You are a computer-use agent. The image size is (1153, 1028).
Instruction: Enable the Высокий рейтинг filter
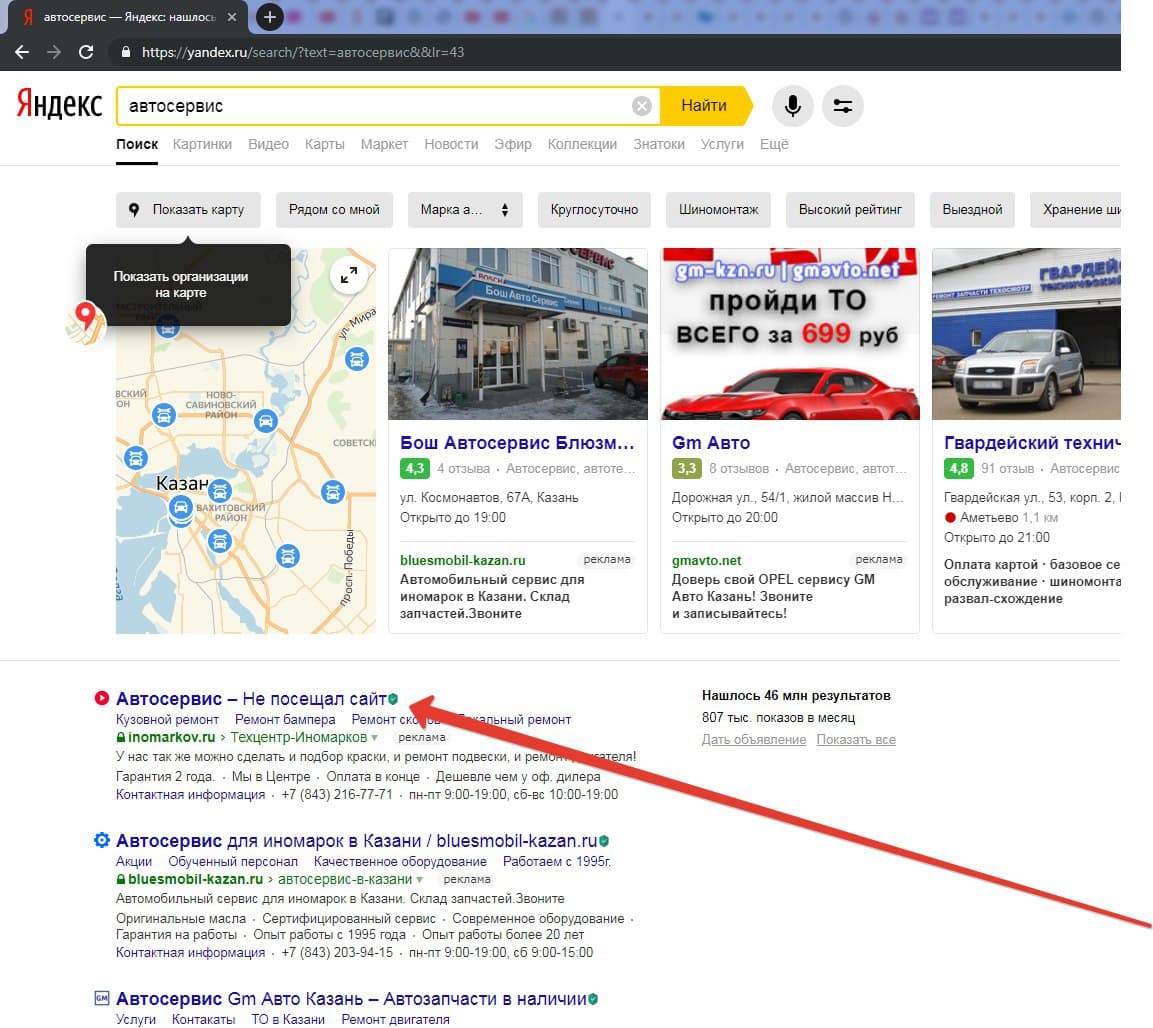click(850, 210)
